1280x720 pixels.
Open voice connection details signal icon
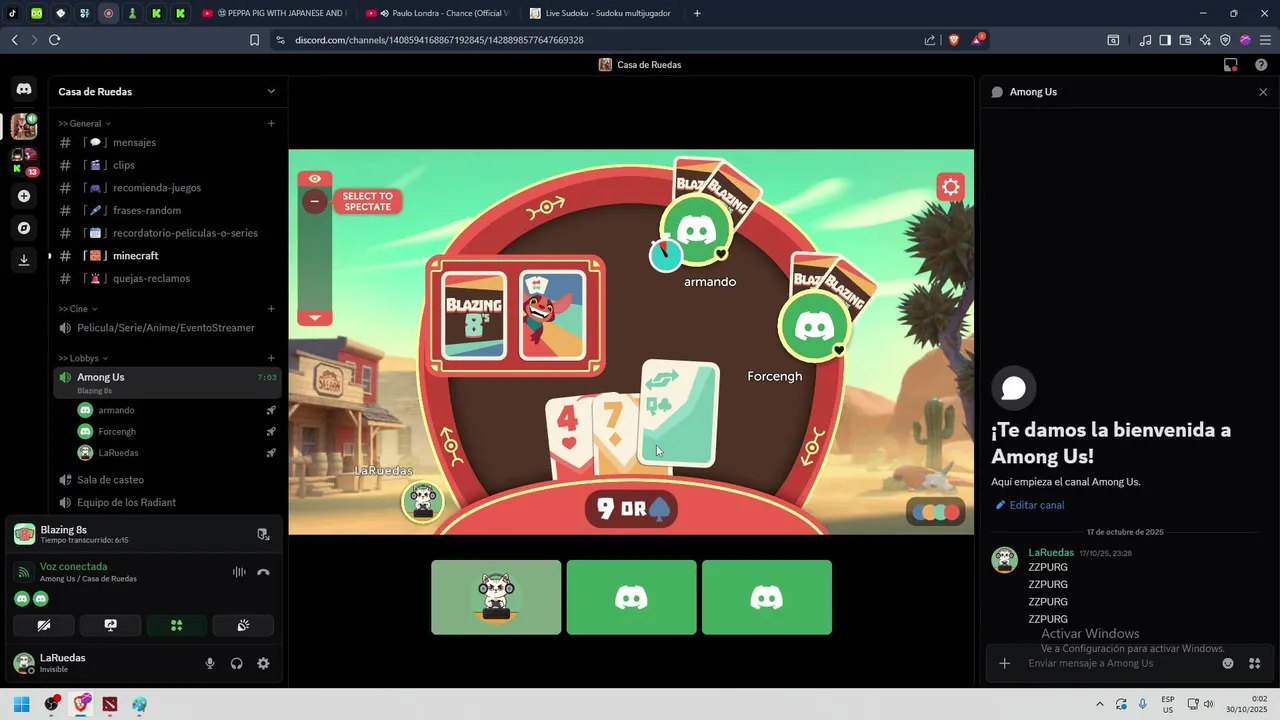pyautogui.click(x=24, y=572)
